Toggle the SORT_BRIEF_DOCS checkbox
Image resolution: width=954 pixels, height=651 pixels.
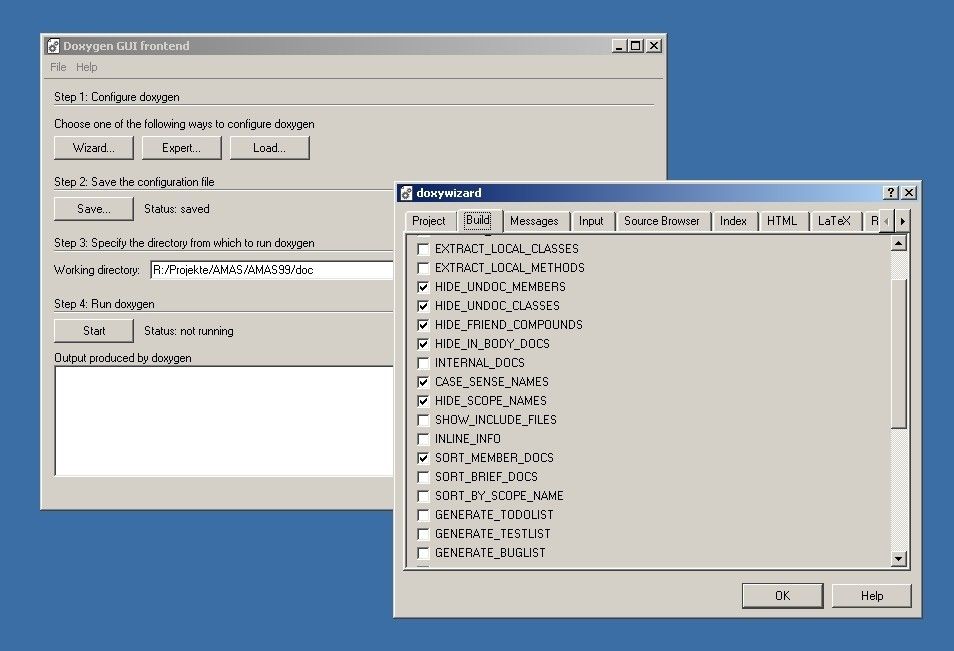point(423,477)
